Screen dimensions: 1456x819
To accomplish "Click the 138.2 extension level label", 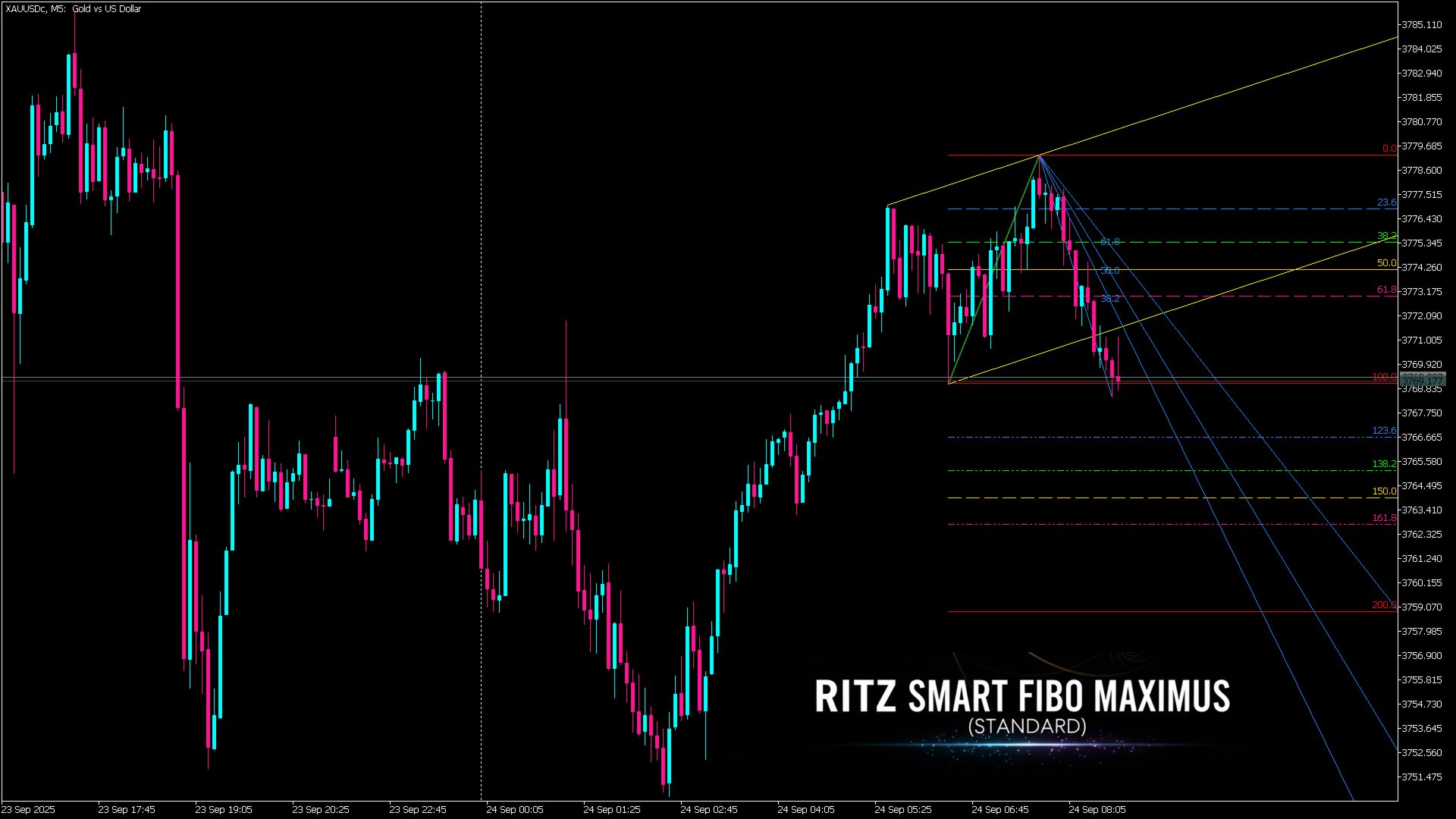I will [1385, 462].
